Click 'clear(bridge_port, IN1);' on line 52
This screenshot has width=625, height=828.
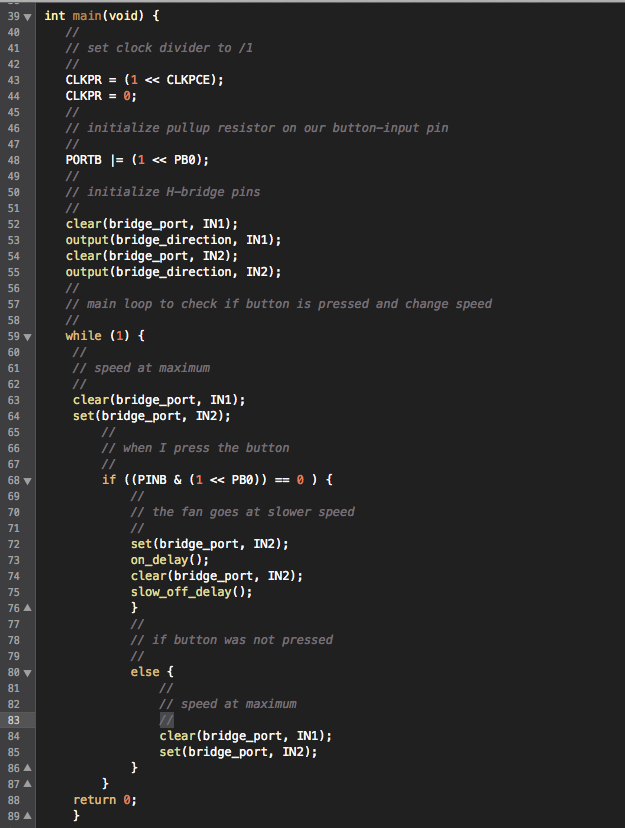pos(151,224)
